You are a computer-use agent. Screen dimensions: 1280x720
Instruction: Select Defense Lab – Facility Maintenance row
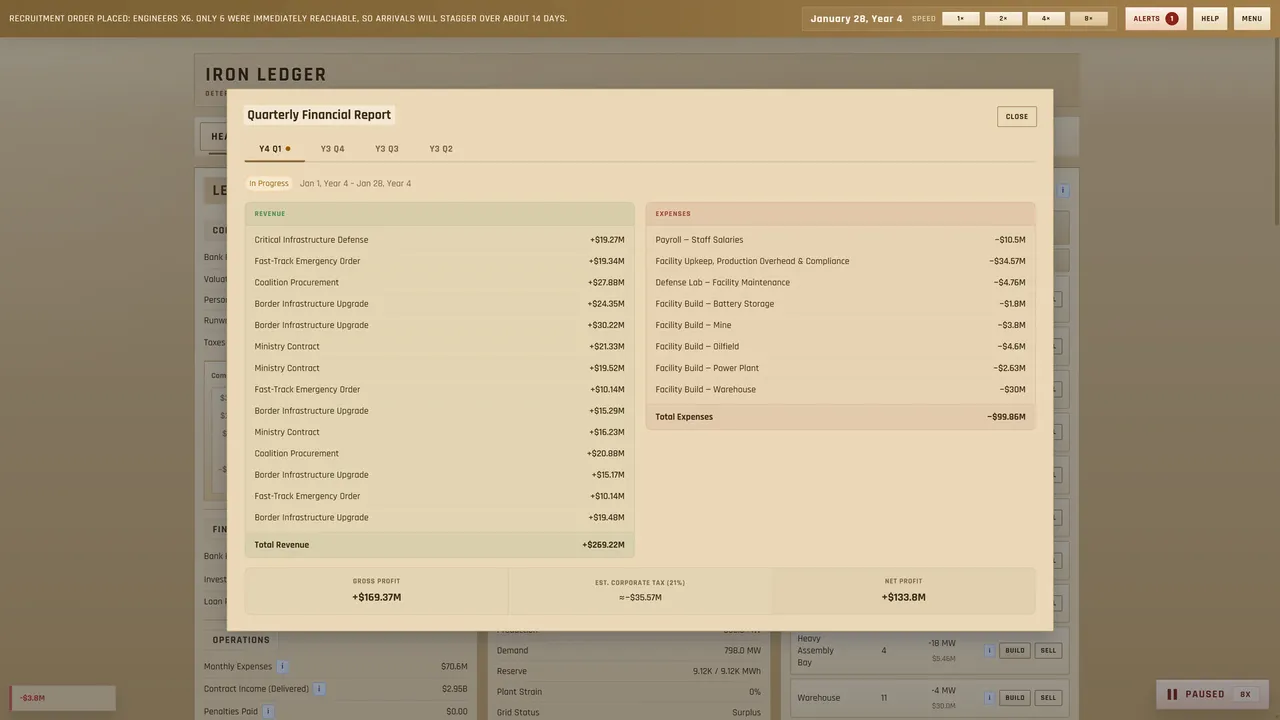[840, 283]
